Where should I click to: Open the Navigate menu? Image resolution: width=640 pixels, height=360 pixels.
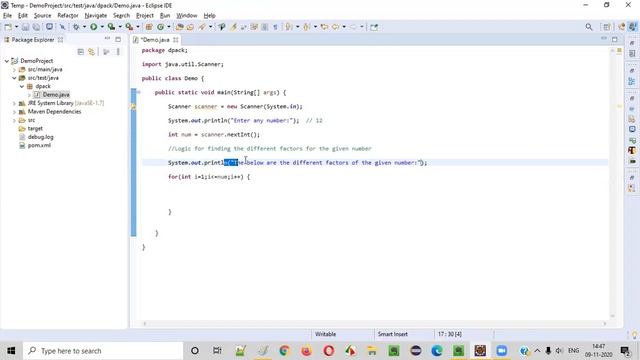click(x=96, y=16)
